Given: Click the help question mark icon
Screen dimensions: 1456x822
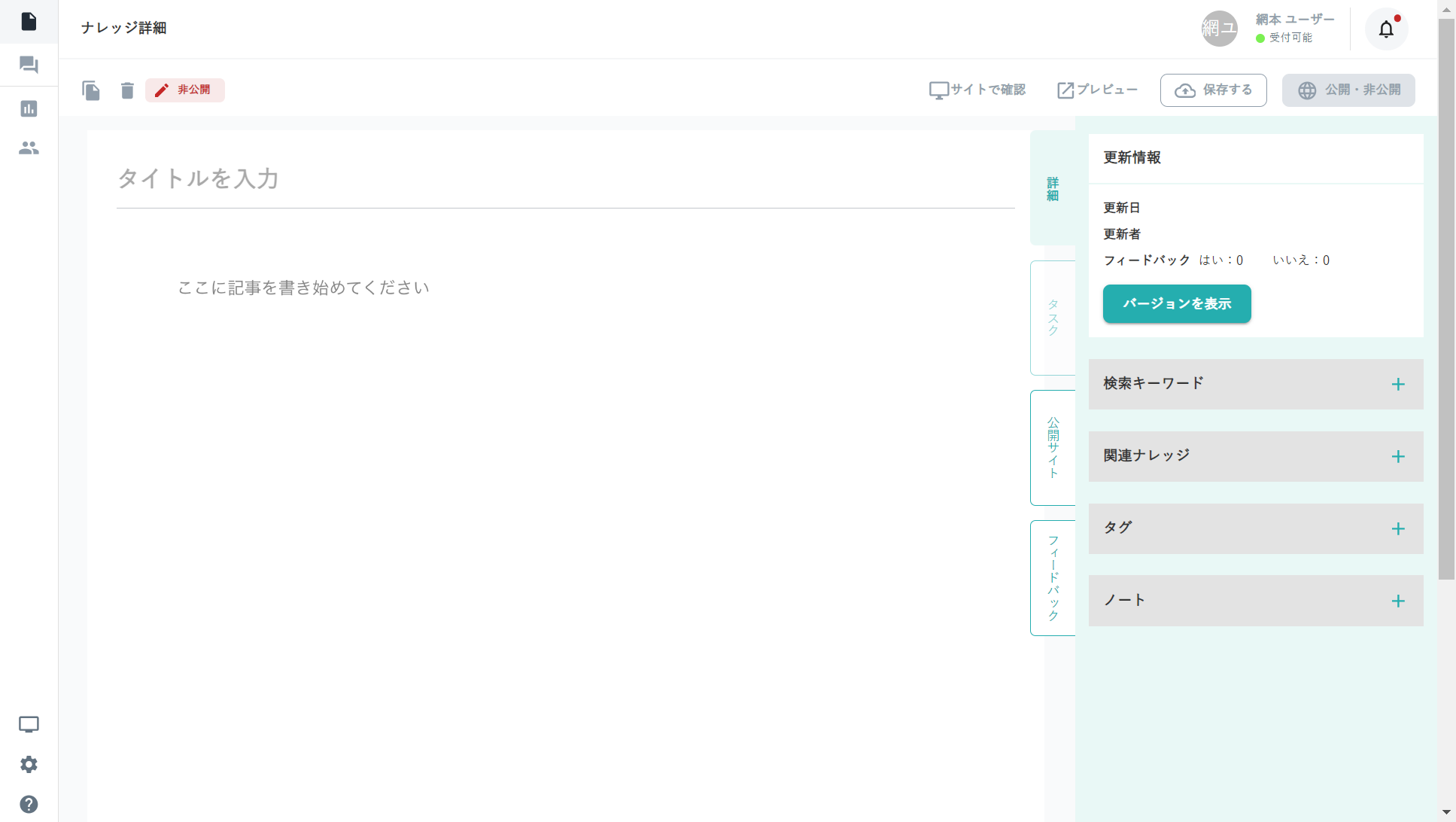Looking at the screenshot, I should [x=29, y=804].
